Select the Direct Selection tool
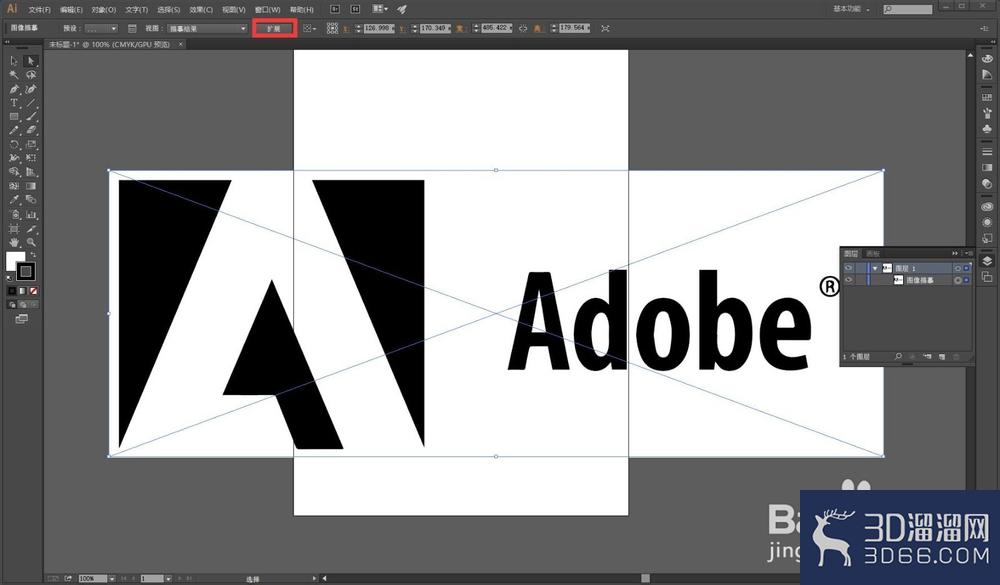The width and height of the screenshot is (1000, 585). (30, 61)
